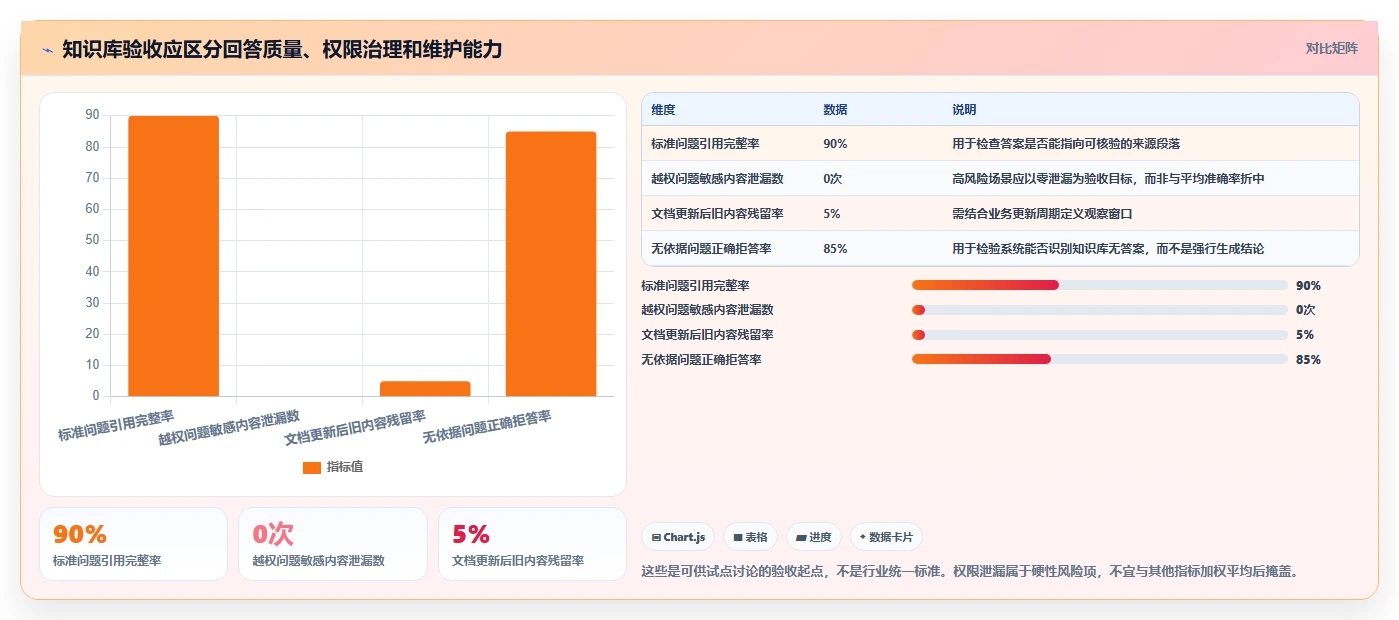Screen dimensions: 1399x620
Task: Click chart x-axis label 越权问题敏感内容泄漏数
Action: [x=229, y=428]
